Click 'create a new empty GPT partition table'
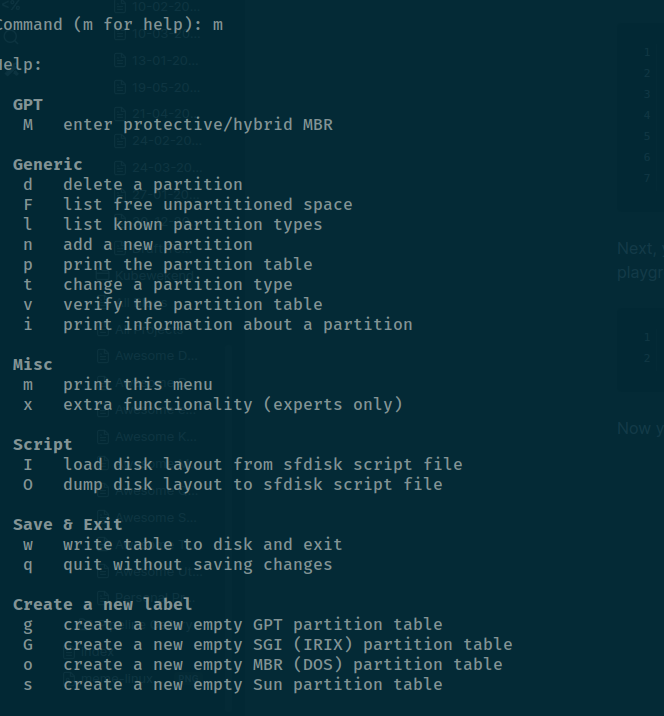Viewport: 664px width, 716px height. 253,625
